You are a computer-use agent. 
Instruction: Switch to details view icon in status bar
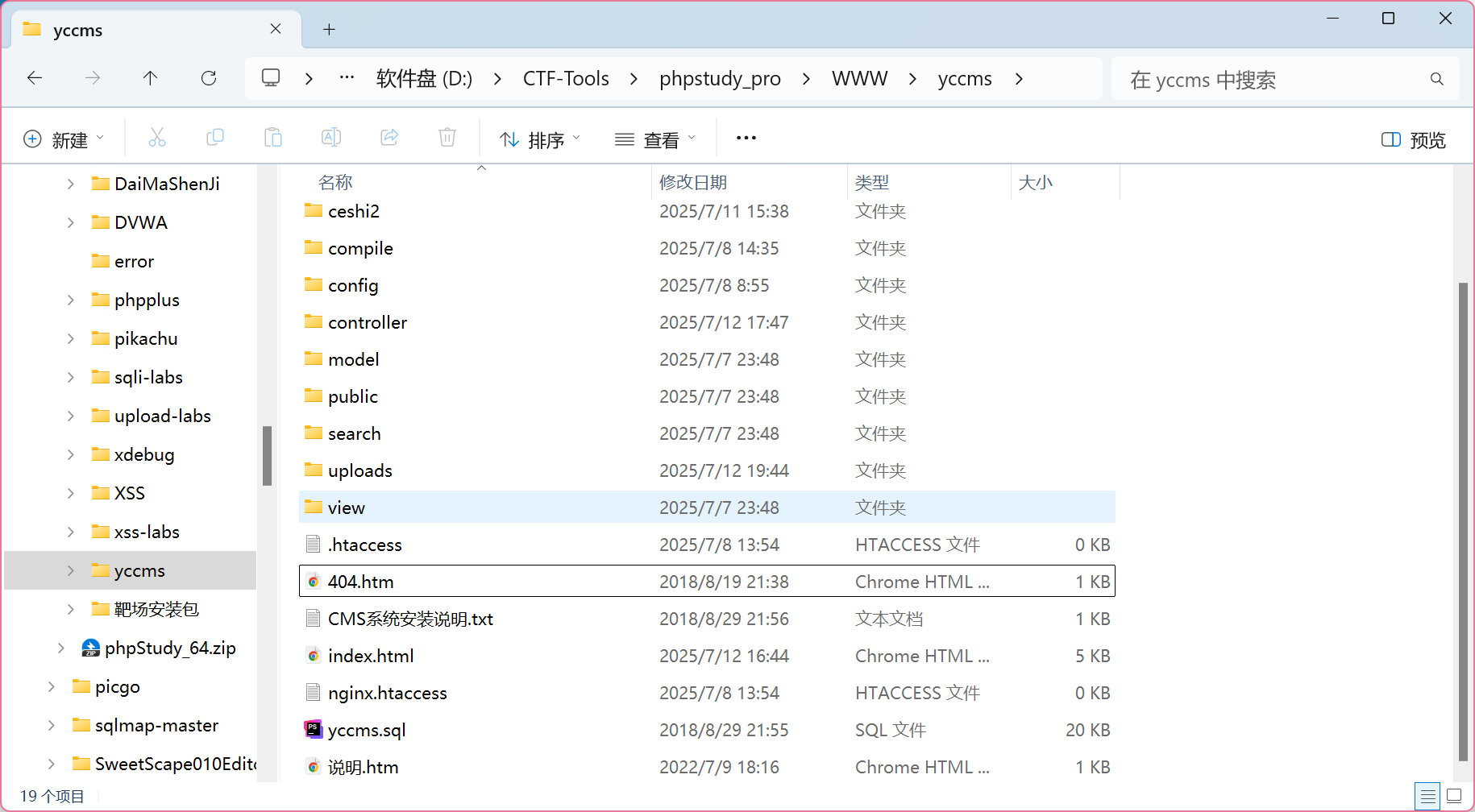1427,796
